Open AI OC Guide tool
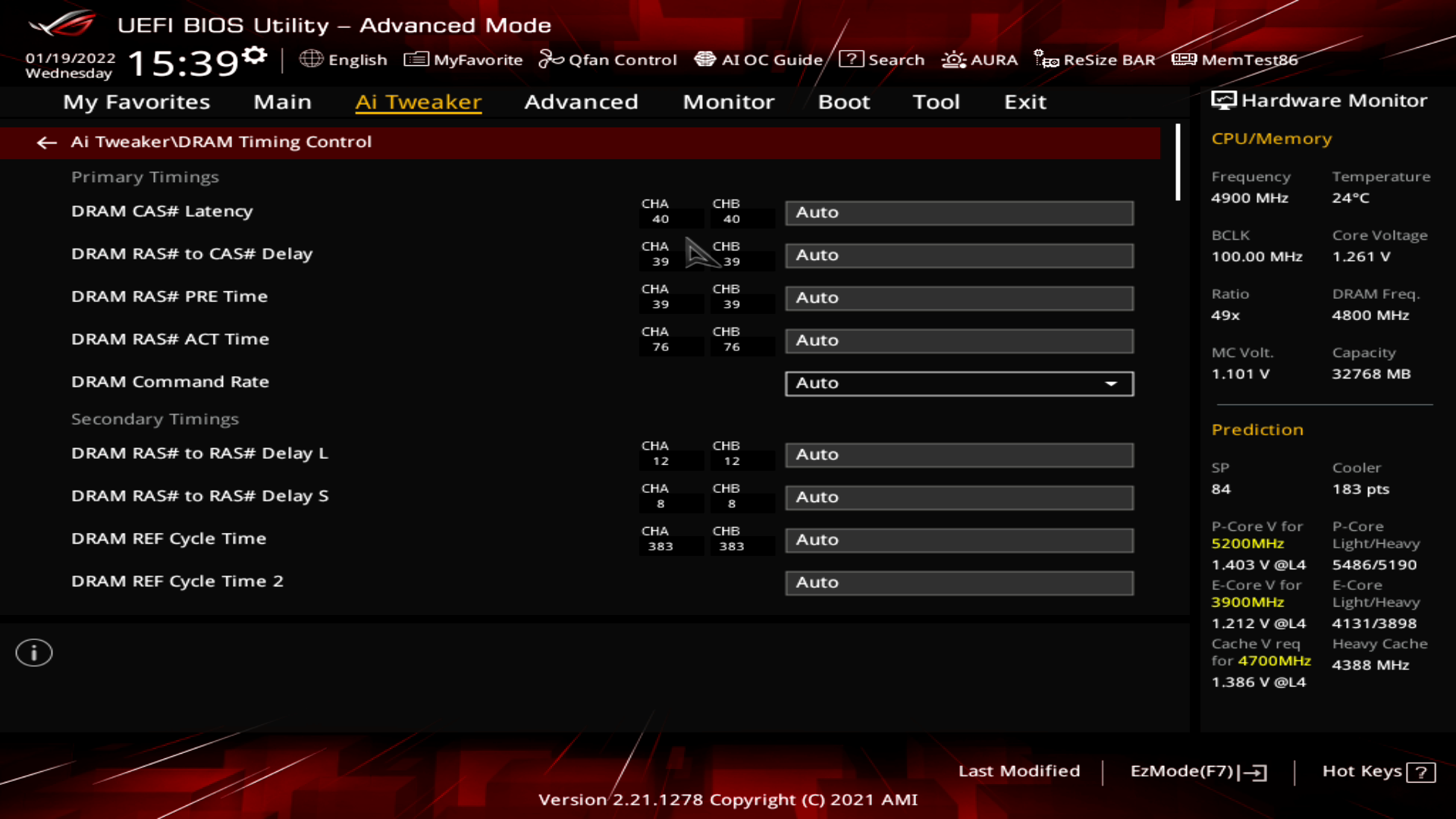This screenshot has height=819, width=1456. (x=759, y=59)
